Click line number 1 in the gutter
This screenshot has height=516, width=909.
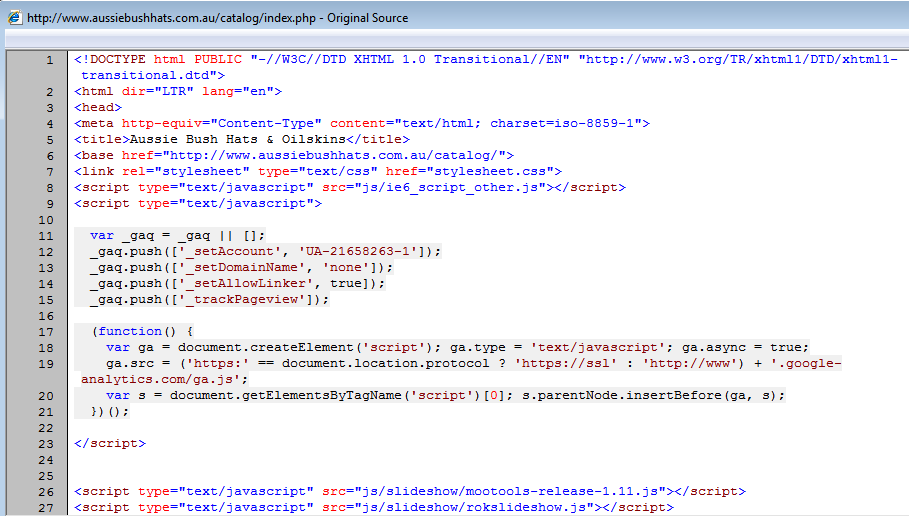tap(49, 60)
